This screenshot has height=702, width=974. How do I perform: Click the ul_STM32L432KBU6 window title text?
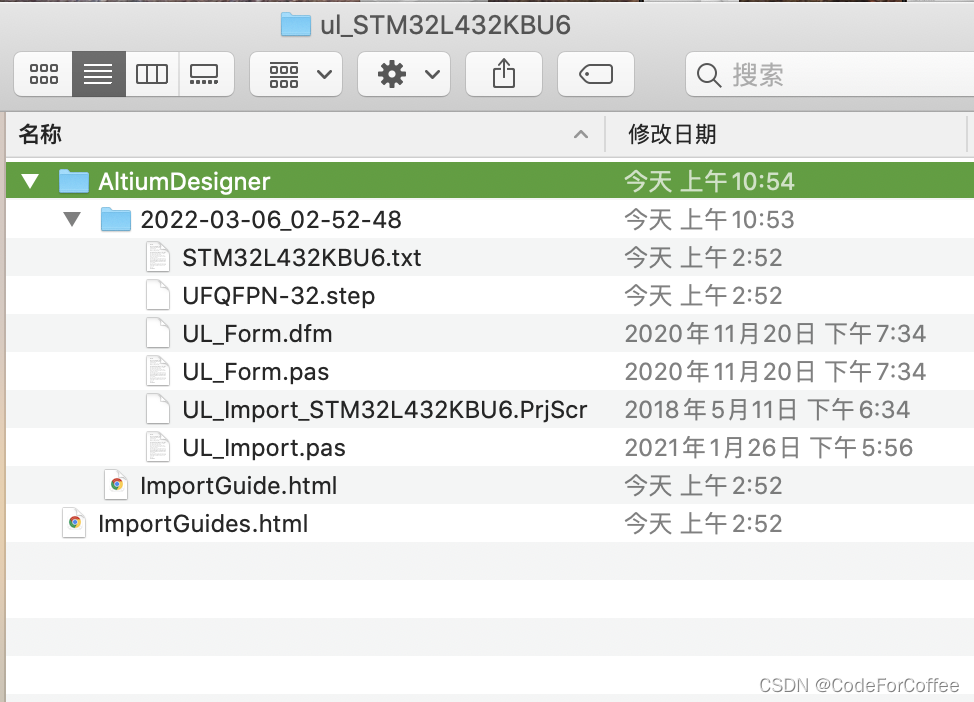[445, 25]
